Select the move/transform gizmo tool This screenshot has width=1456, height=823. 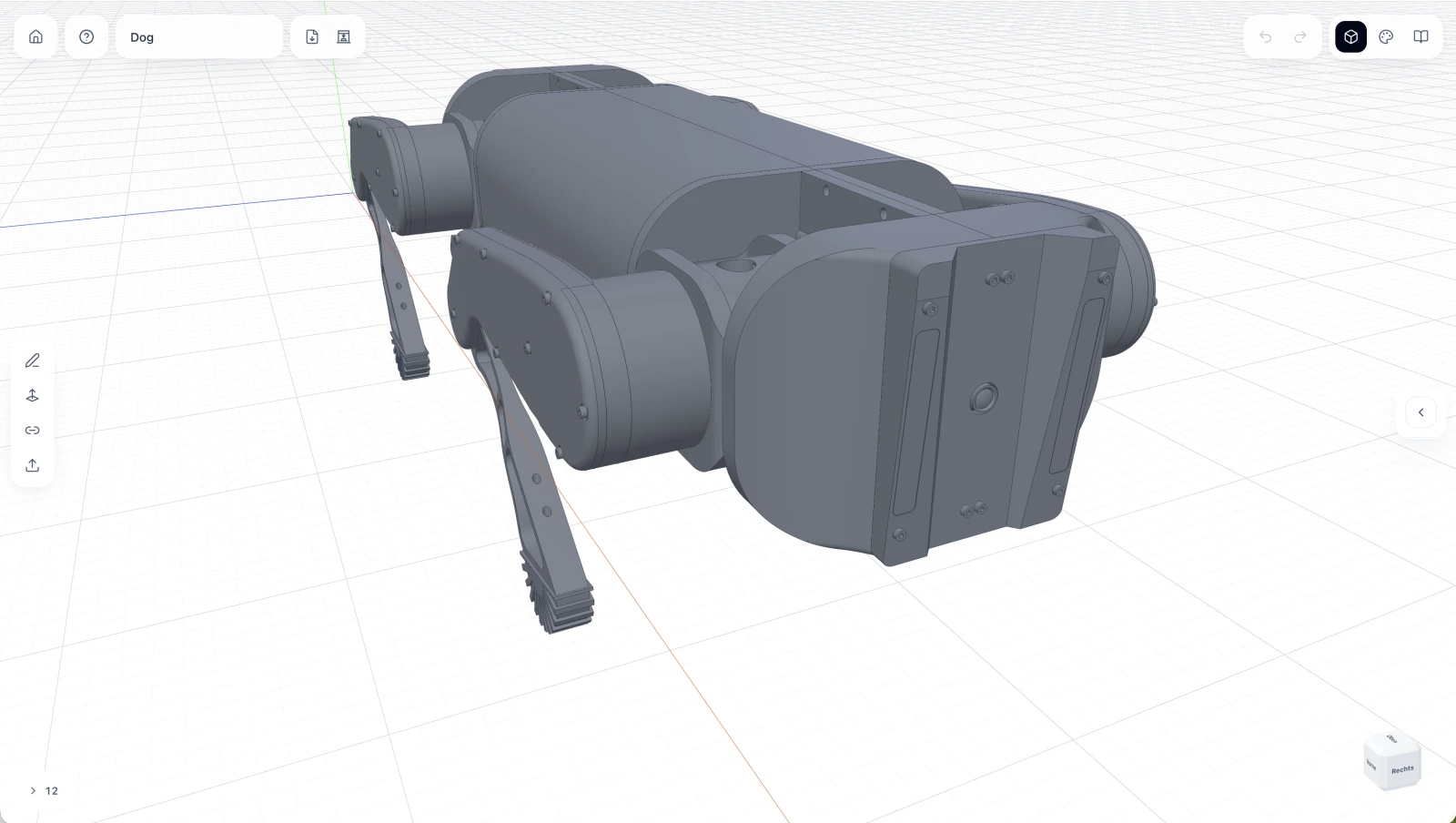point(33,395)
